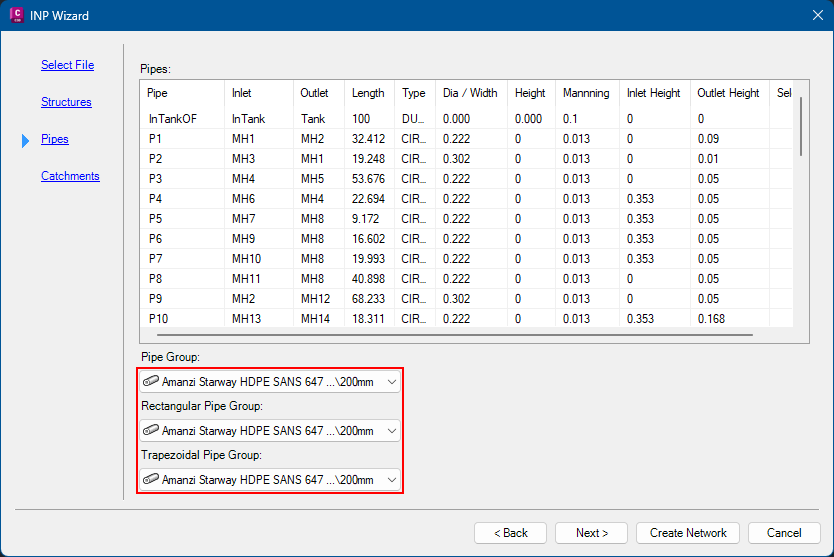Click length value 32.412
Screen dimensions: 834x557
point(368,139)
